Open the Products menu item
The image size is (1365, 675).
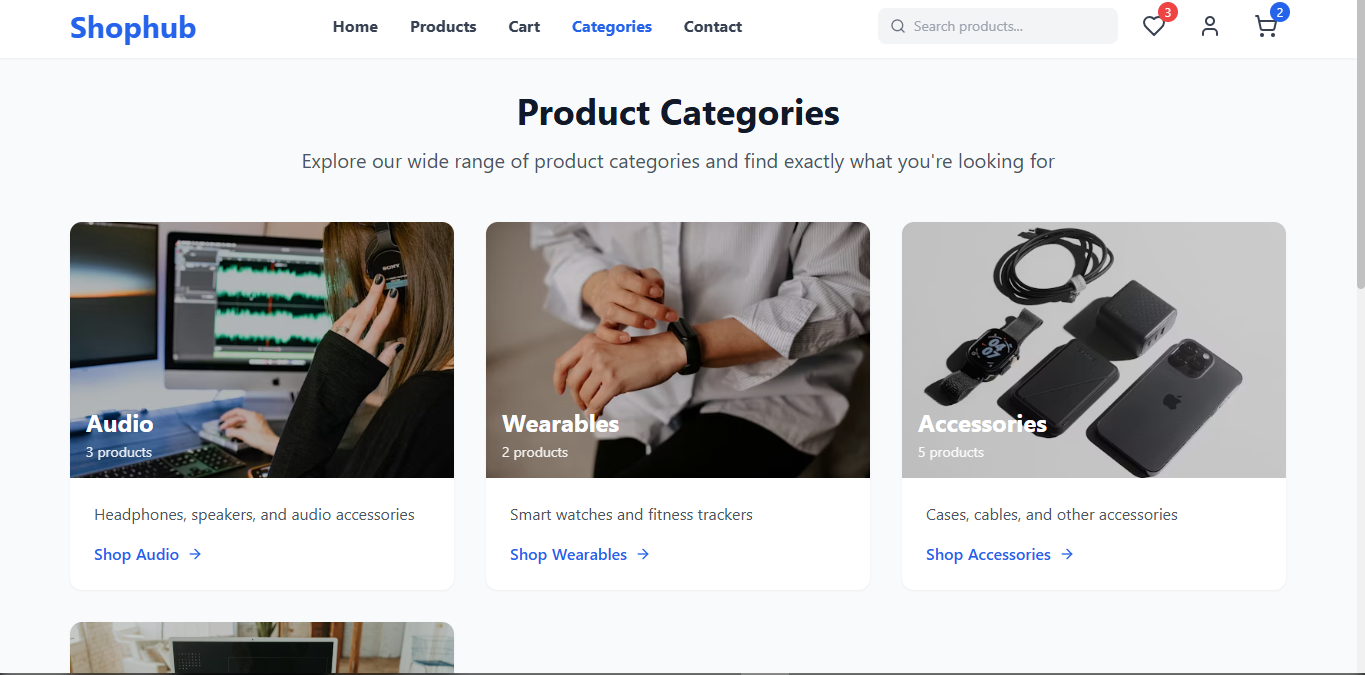(443, 27)
